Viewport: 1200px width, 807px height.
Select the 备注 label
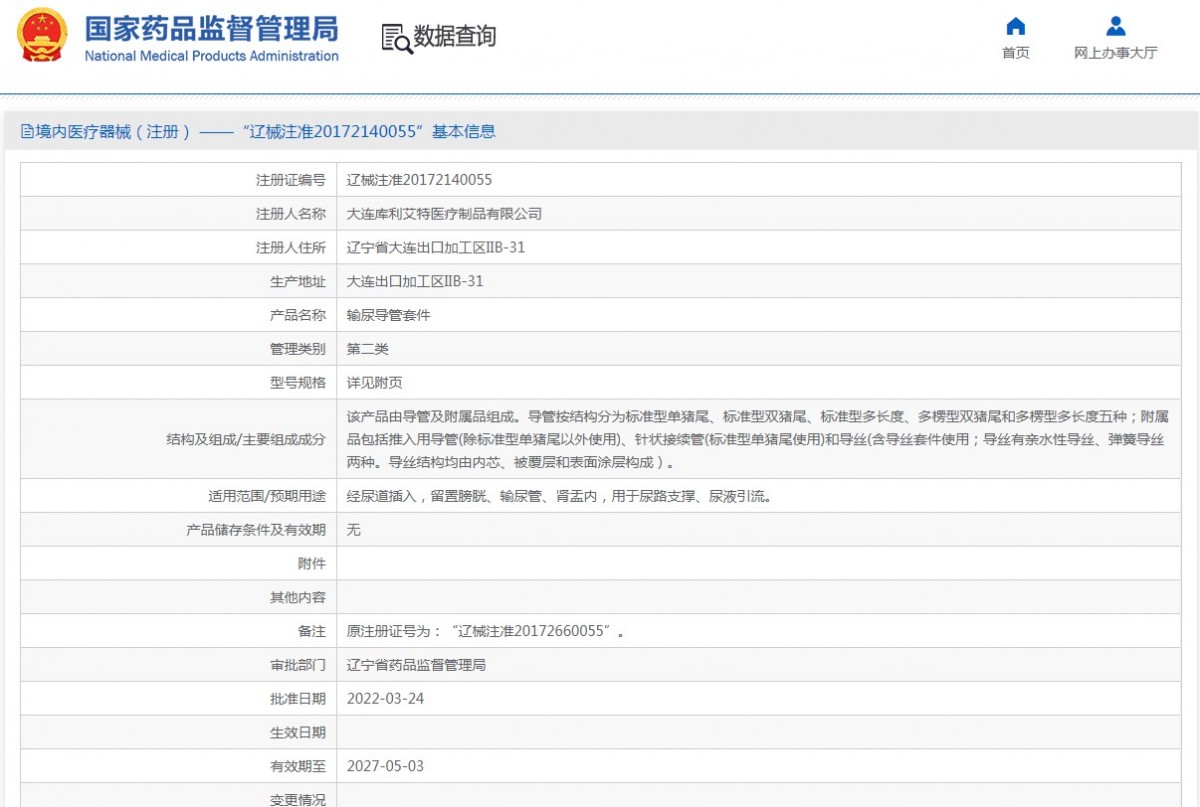coord(312,631)
